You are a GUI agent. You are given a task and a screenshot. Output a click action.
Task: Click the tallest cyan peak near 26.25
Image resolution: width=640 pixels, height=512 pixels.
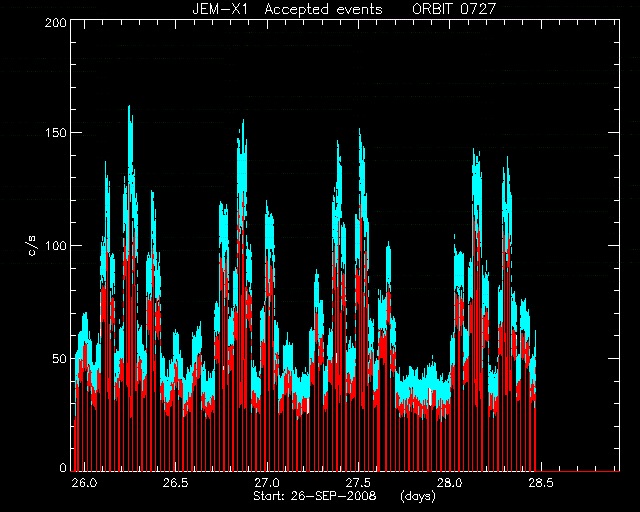130,122
